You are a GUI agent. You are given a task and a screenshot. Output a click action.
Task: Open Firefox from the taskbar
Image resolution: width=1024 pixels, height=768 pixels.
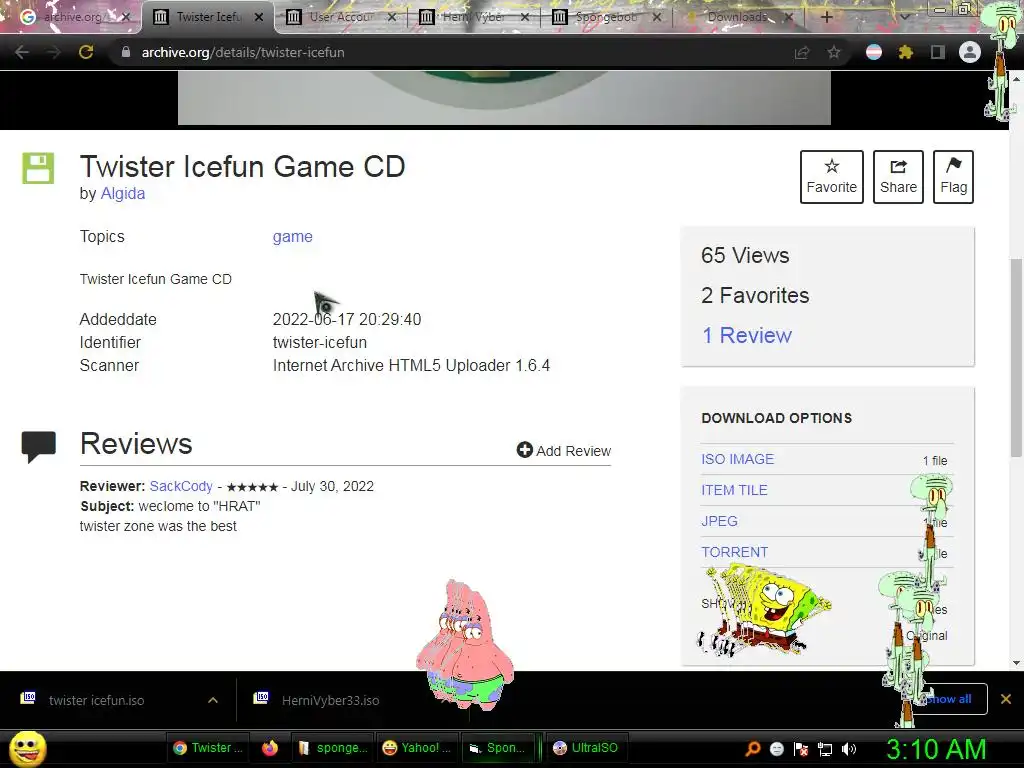tap(270, 748)
